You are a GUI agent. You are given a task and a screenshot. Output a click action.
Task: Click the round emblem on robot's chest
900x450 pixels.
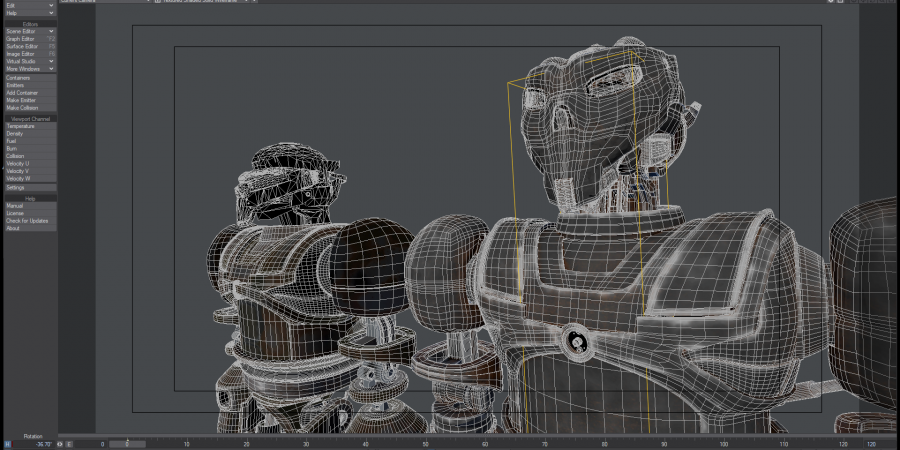pyautogui.click(x=575, y=341)
